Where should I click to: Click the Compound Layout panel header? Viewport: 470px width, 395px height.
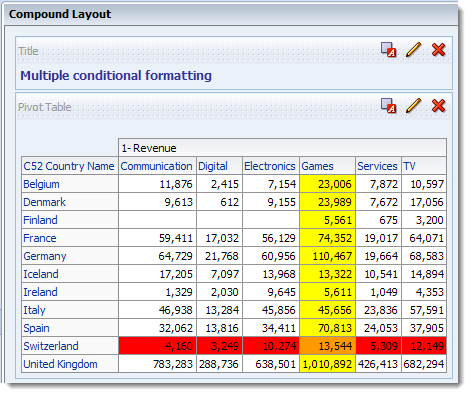(231, 14)
